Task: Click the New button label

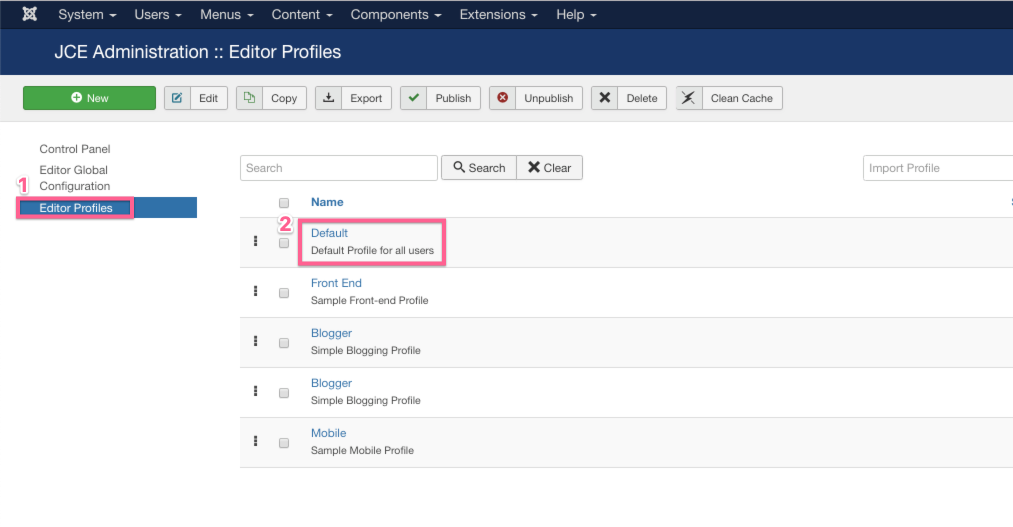Action: [98, 98]
